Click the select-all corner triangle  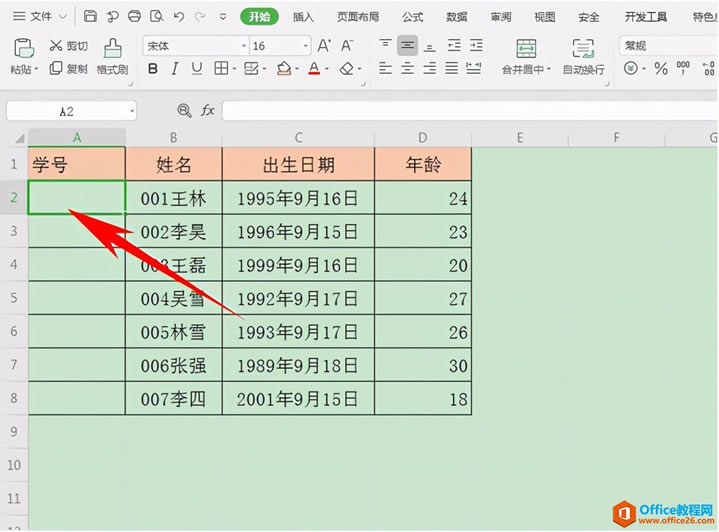point(19,138)
